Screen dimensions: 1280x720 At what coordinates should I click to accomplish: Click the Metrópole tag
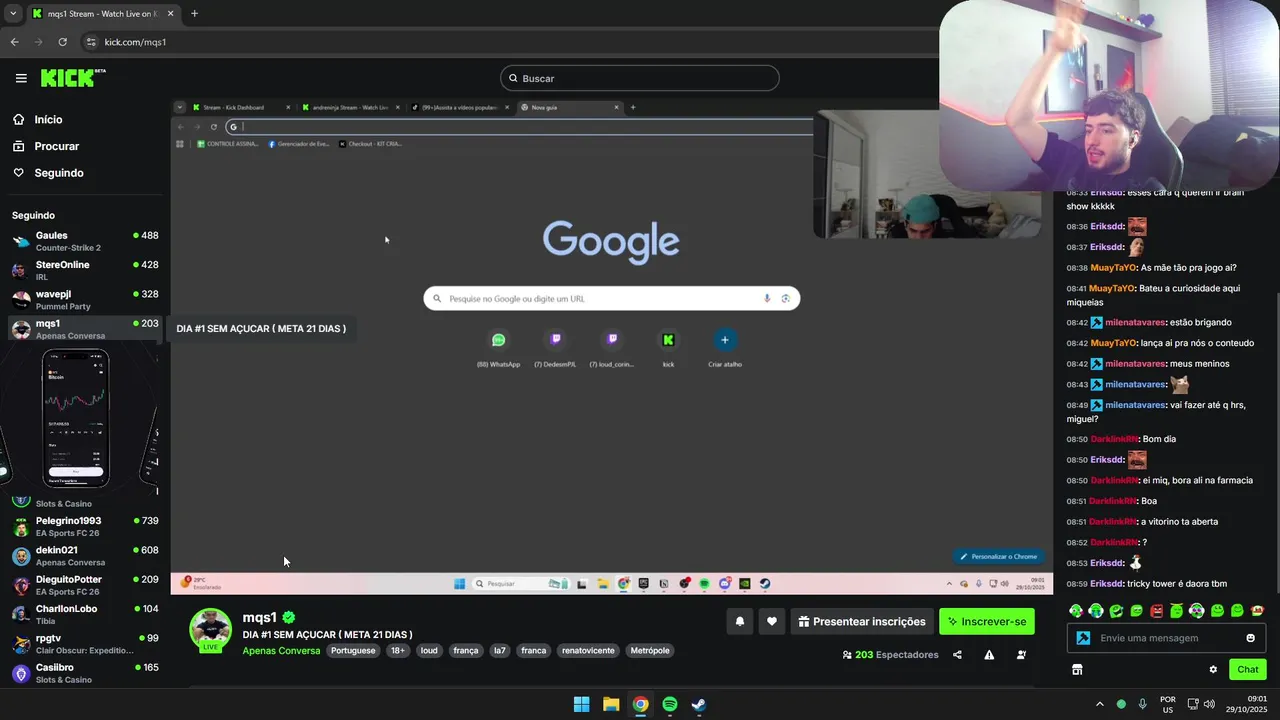[x=650, y=650]
